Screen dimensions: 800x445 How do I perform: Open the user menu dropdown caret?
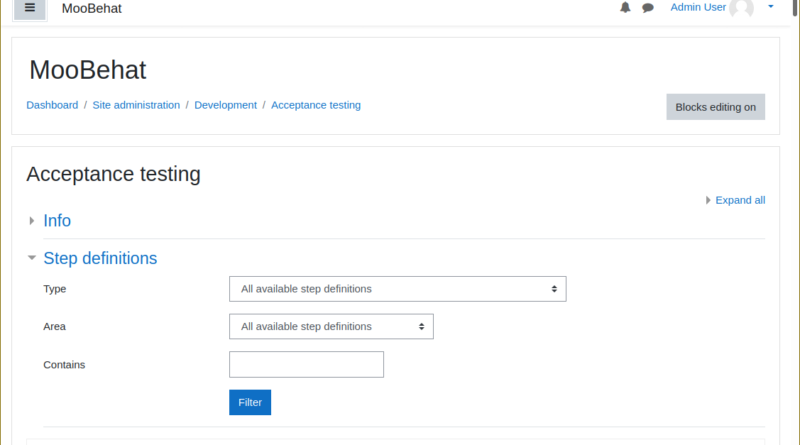[771, 7]
